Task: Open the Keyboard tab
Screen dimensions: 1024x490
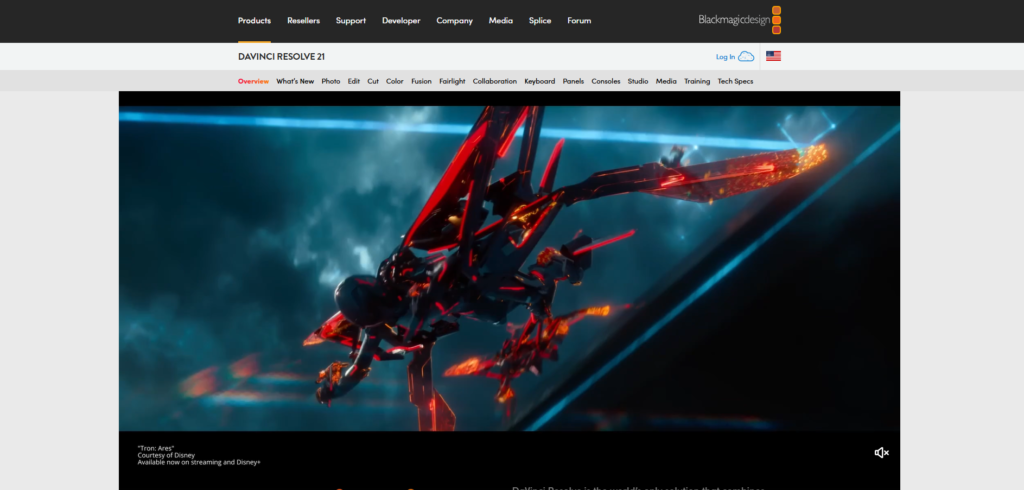Action: (x=539, y=82)
